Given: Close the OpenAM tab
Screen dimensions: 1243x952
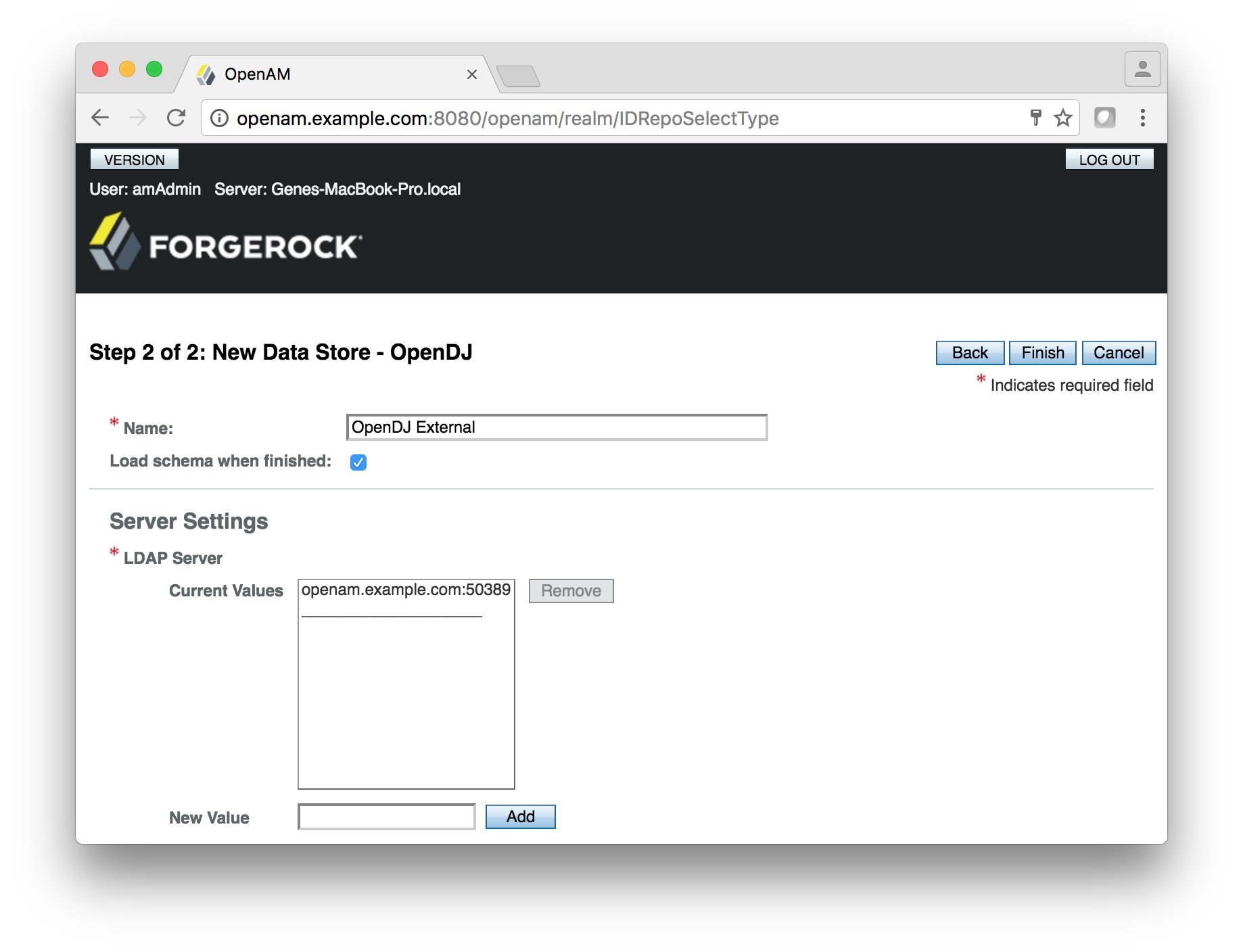Looking at the screenshot, I should (x=472, y=74).
